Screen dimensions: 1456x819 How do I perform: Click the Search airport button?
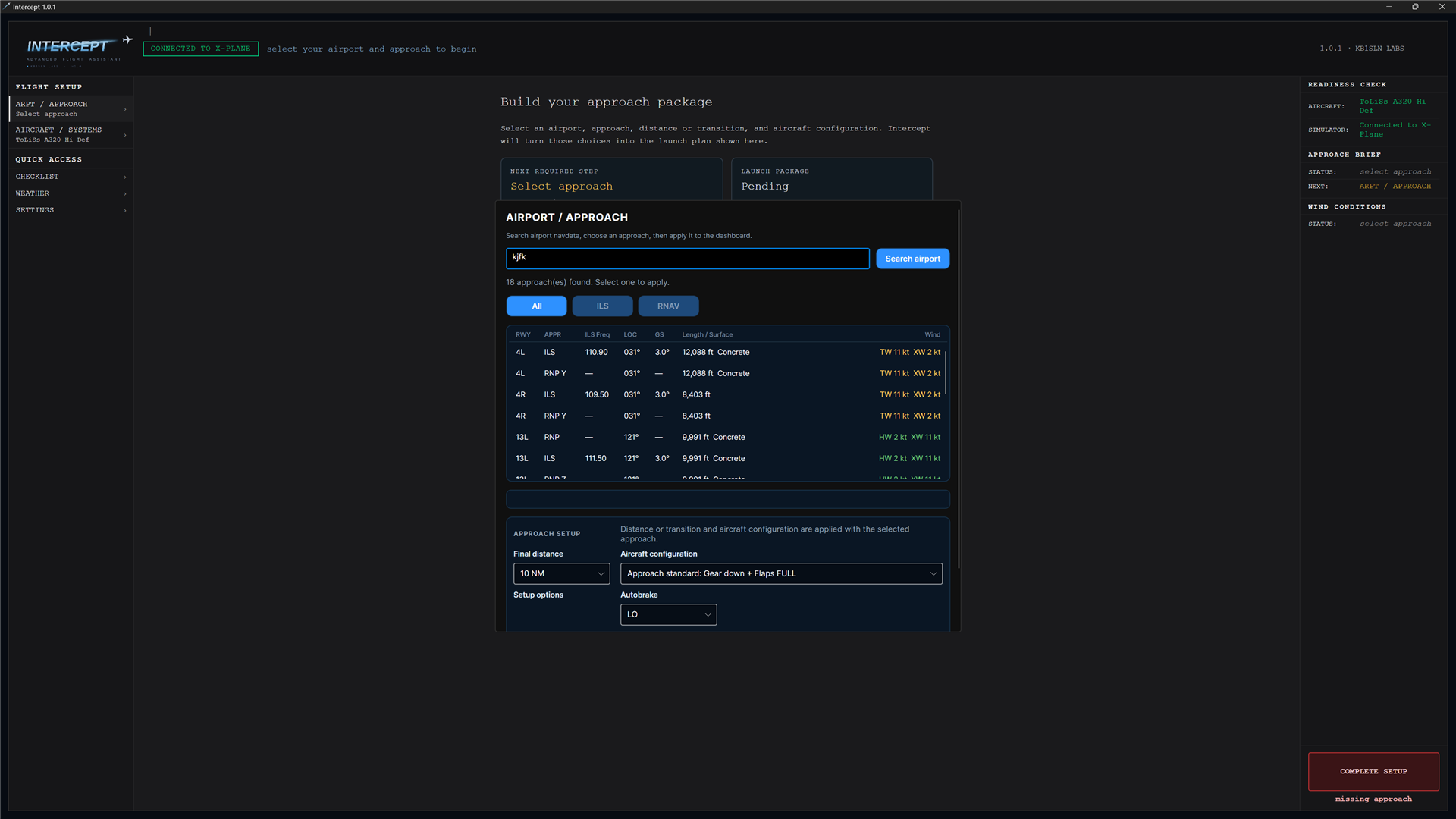tap(912, 259)
